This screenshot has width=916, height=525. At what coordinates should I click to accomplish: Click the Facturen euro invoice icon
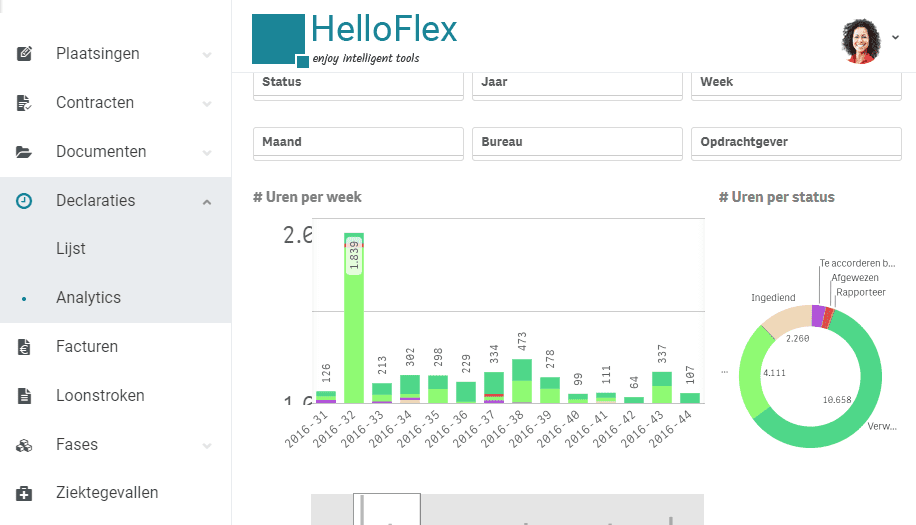24,347
